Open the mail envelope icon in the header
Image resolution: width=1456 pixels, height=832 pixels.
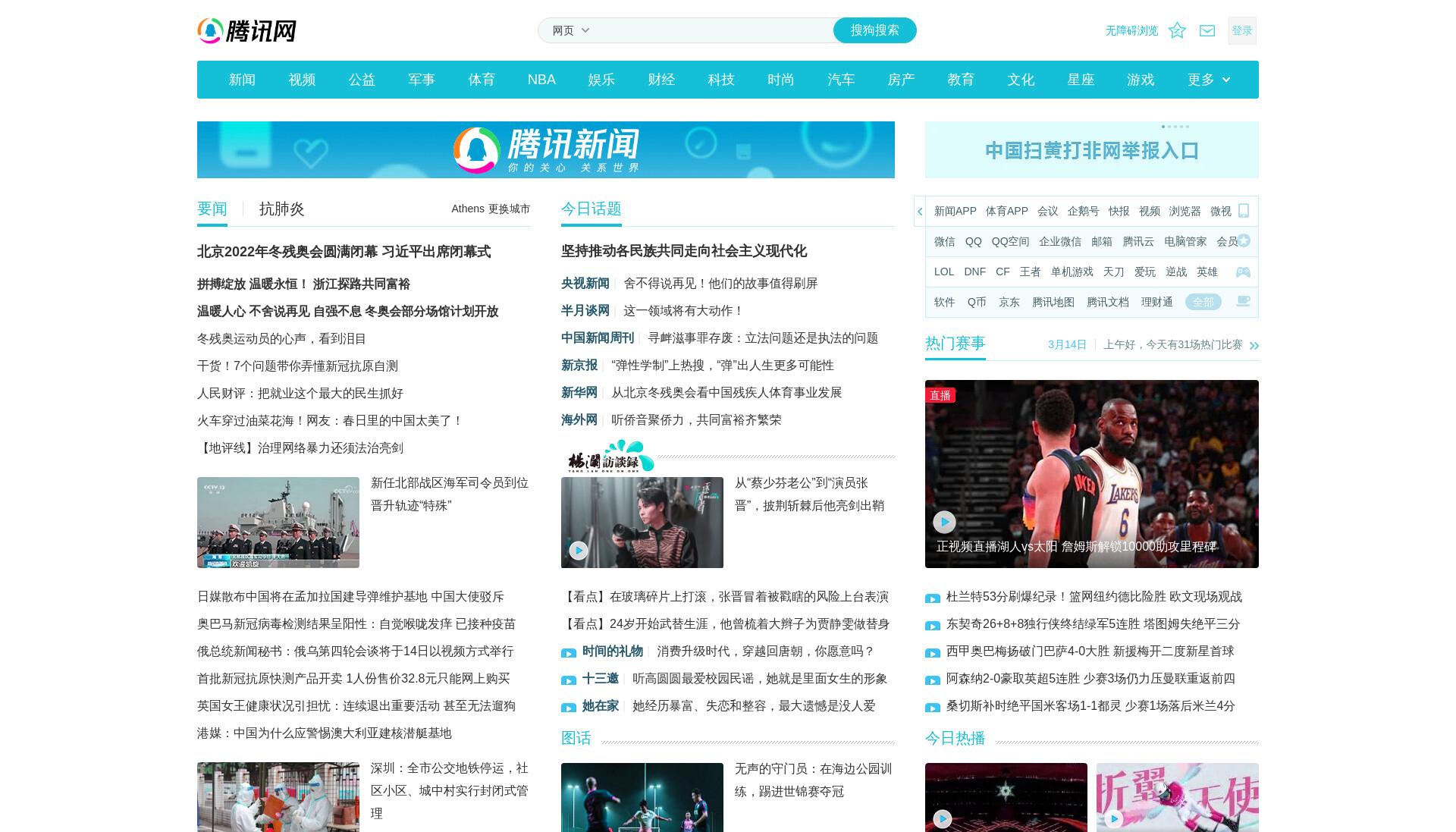coord(1207,30)
